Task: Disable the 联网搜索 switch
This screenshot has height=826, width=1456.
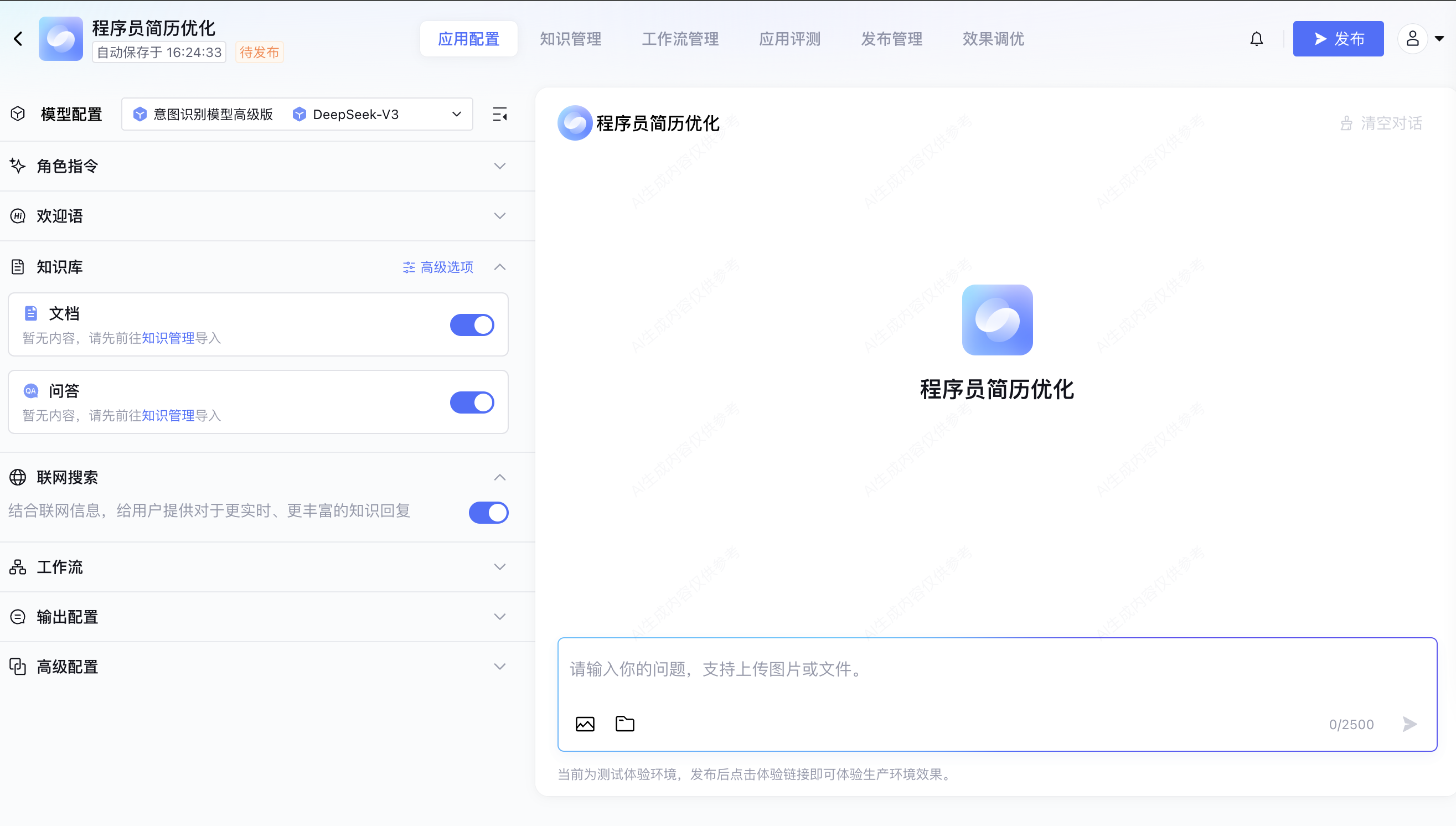Action: 488,512
